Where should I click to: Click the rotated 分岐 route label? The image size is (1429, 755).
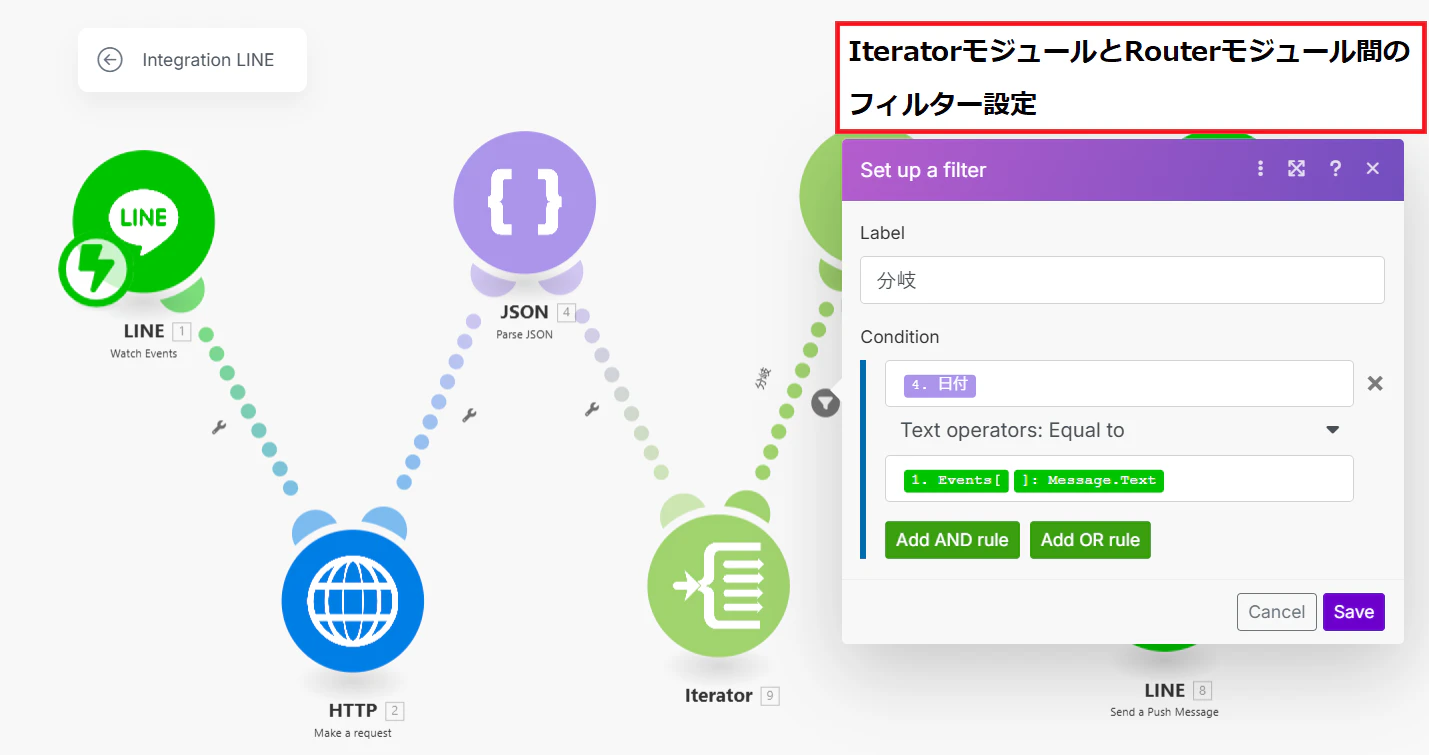(x=763, y=379)
